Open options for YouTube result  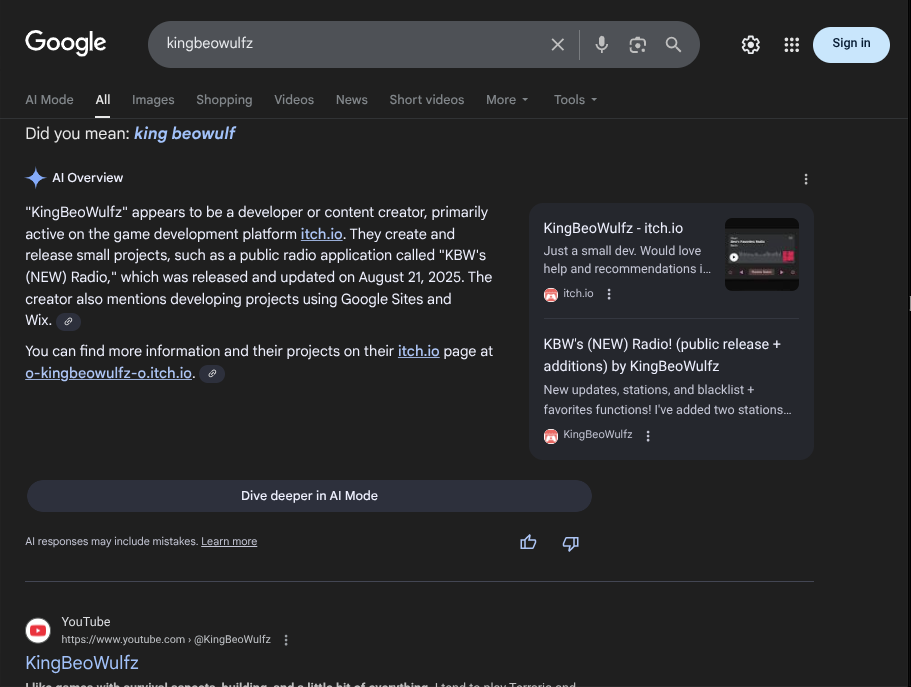(286, 640)
